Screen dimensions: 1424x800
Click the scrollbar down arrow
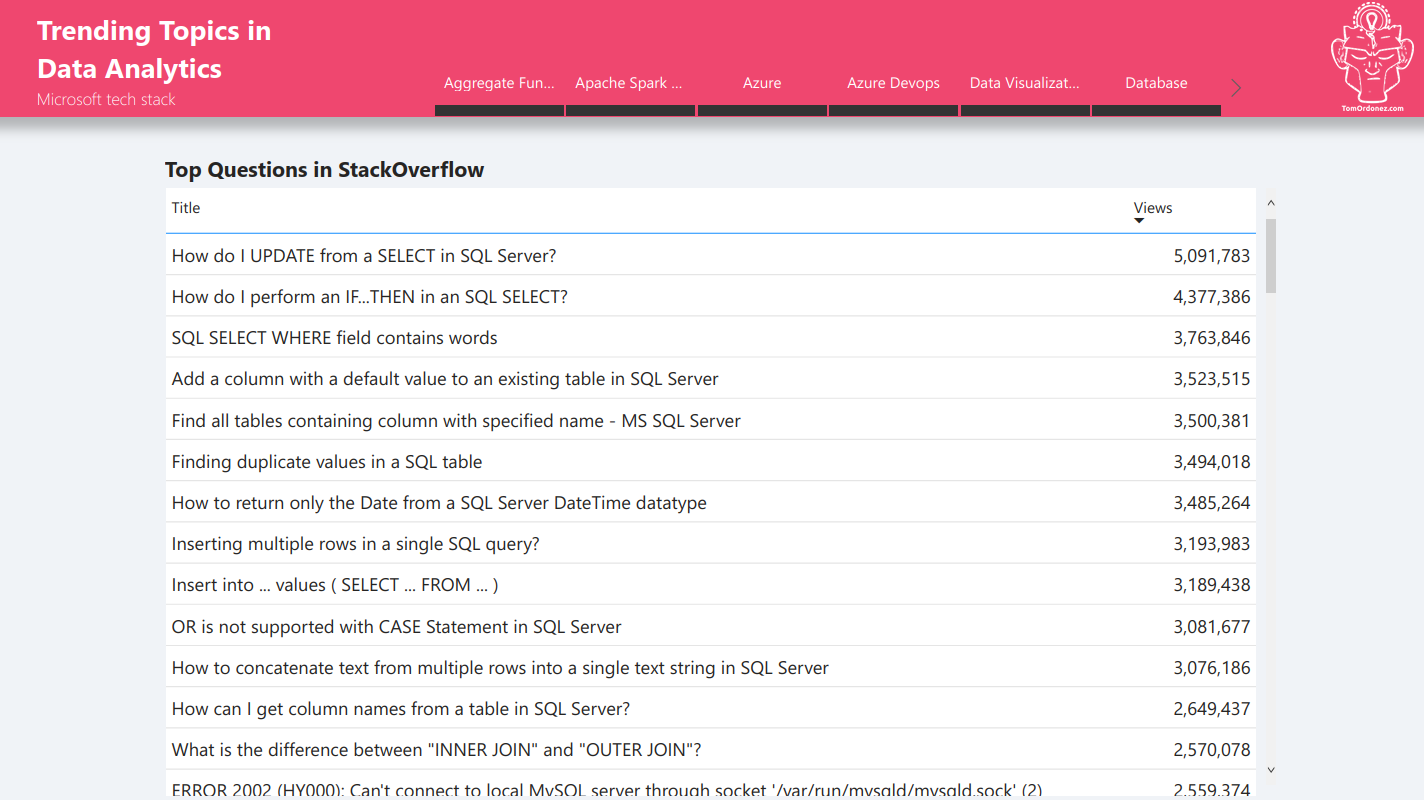1271,769
